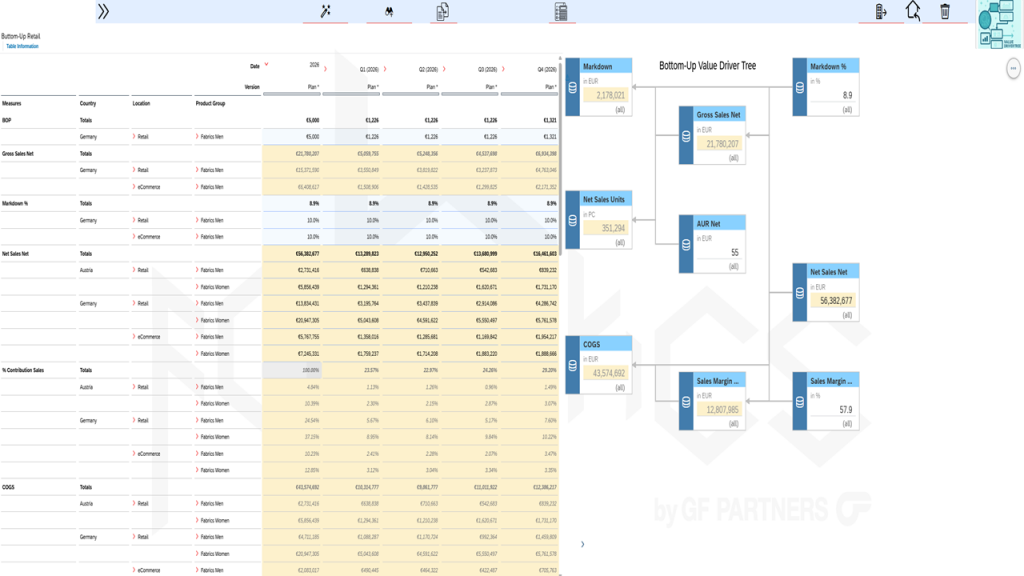
Task: Click the copy documents icon in toolbar
Action: tap(442, 11)
